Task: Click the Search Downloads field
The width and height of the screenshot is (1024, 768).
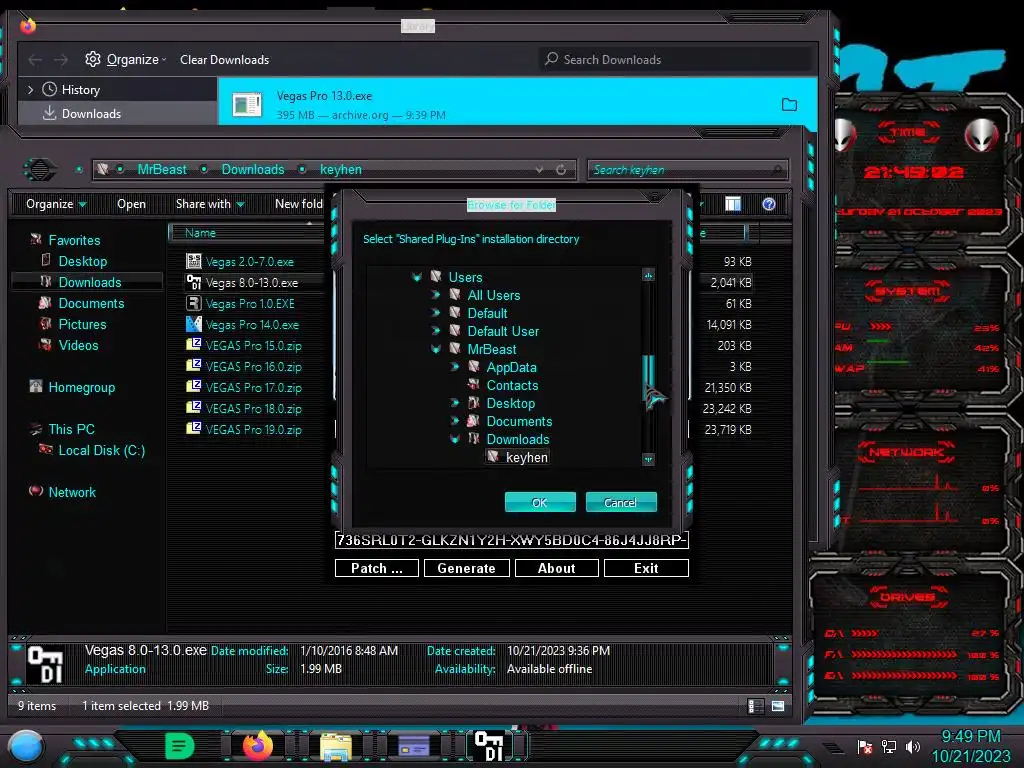Action: (677, 59)
